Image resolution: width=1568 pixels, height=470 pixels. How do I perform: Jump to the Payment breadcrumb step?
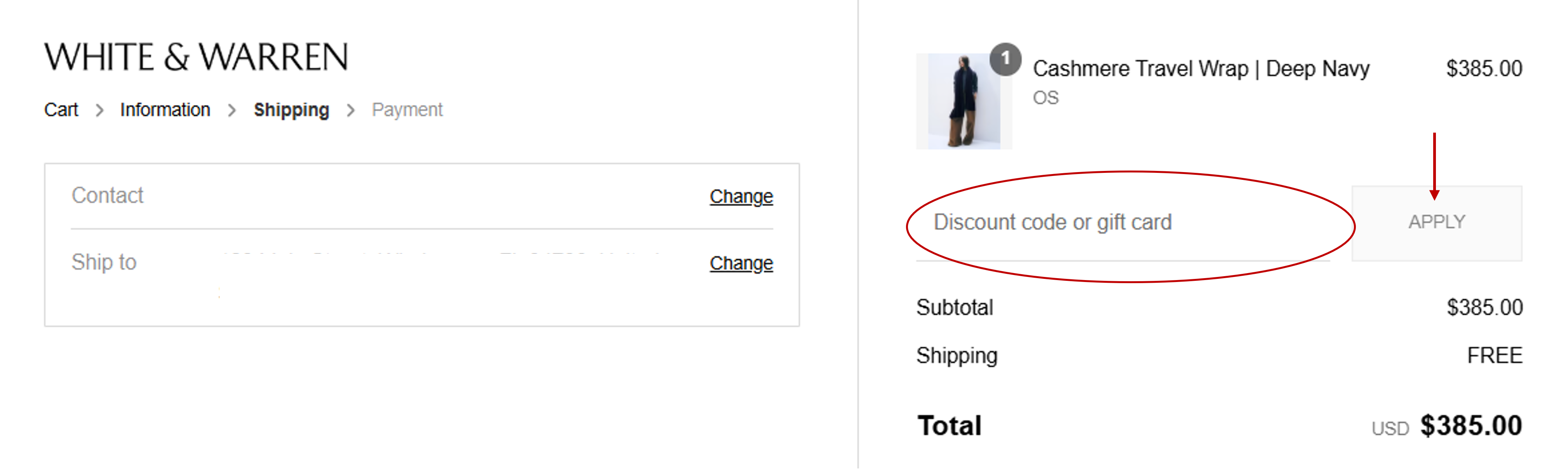click(x=407, y=110)
